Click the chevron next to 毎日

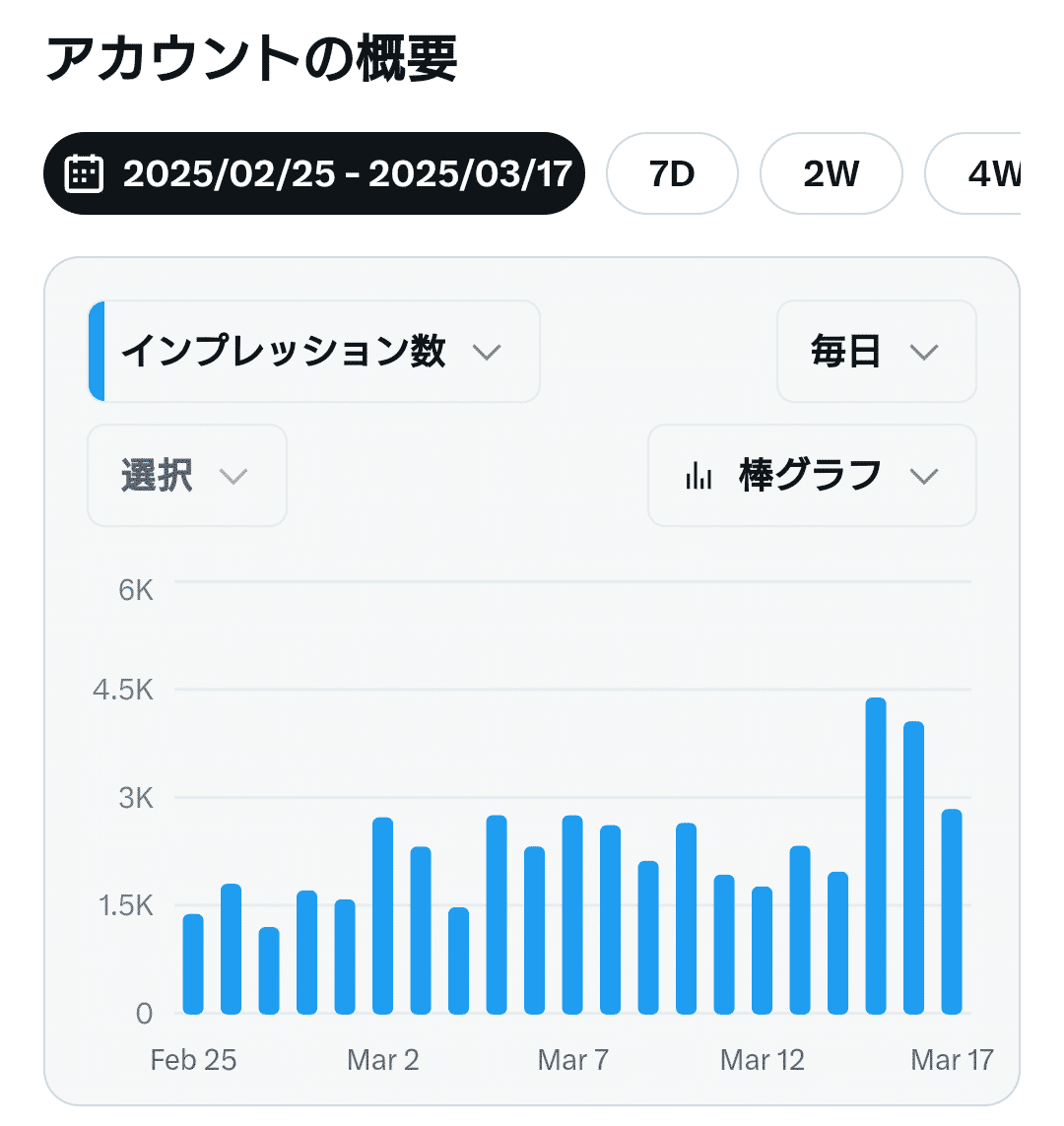click(x=923, y=352)
